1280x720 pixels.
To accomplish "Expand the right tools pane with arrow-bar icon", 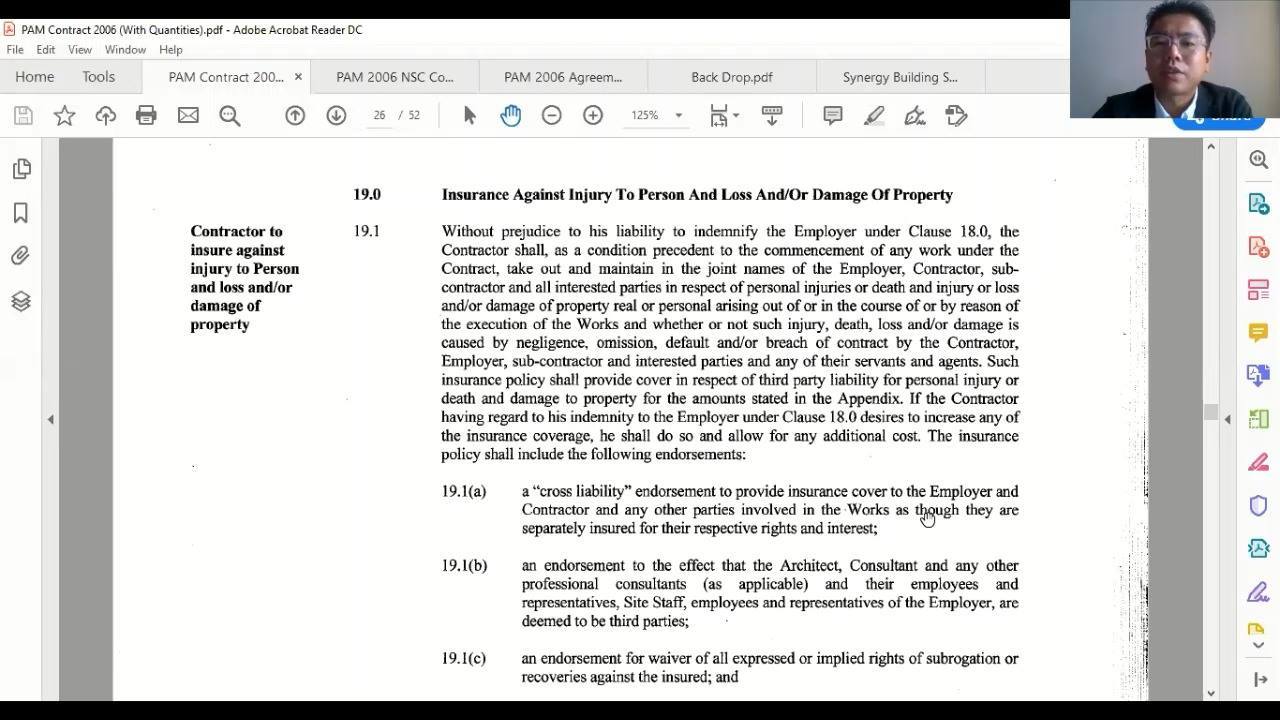I will click(x=1260, y=680).
